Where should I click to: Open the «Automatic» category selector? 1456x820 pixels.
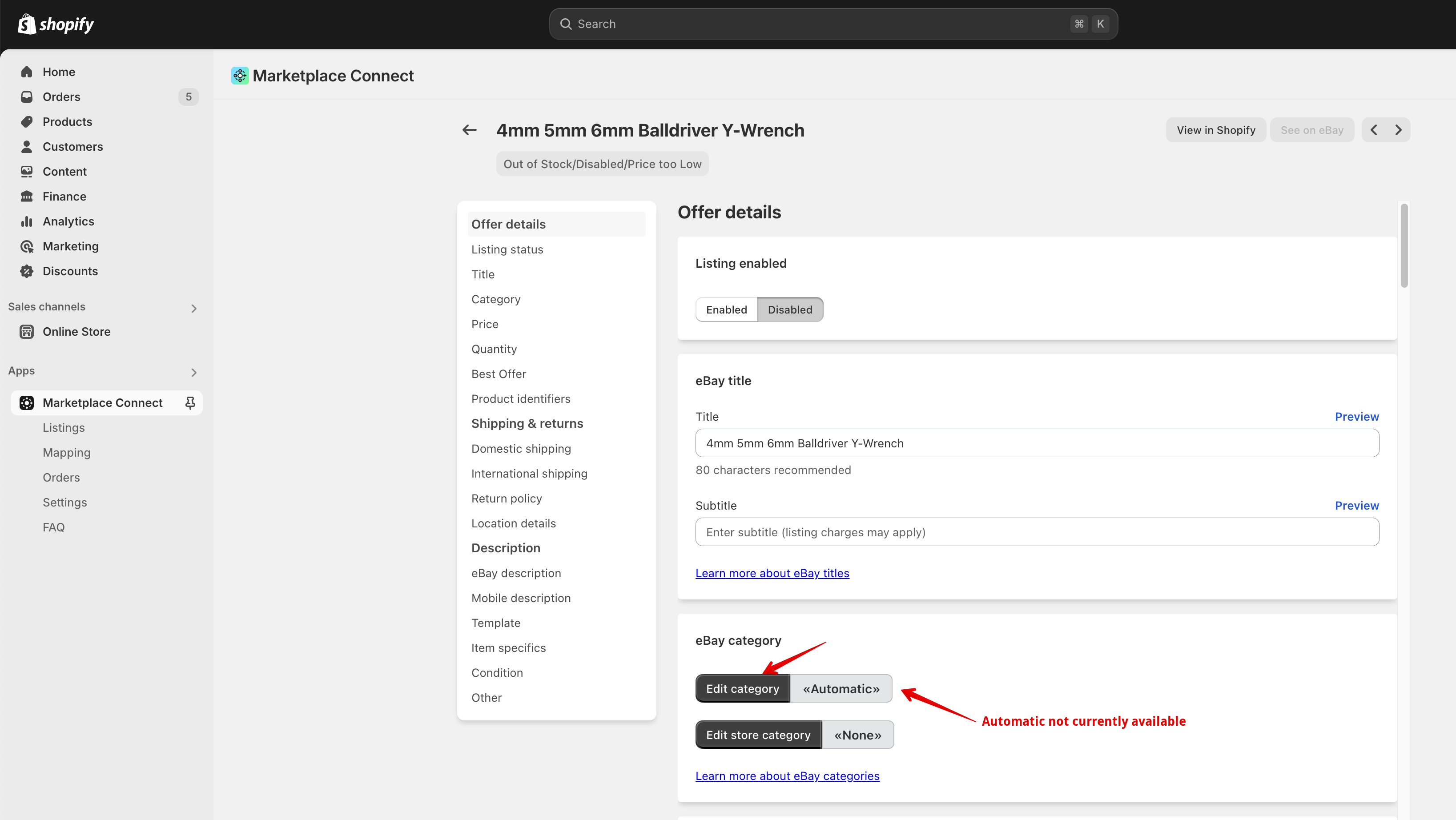click(841, 688)
